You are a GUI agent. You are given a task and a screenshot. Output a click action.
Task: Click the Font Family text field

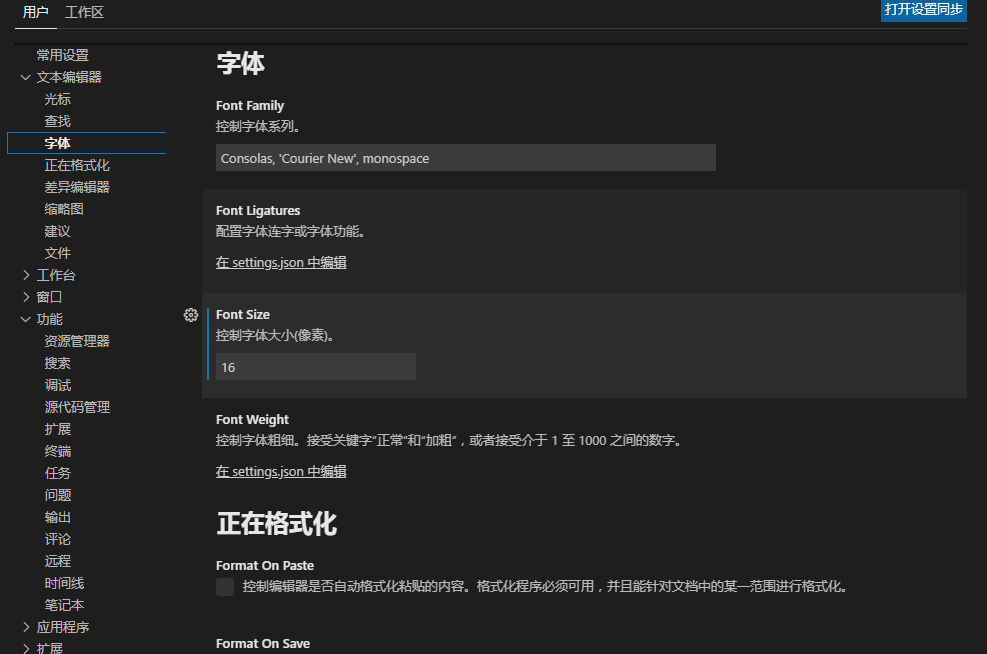[465, 158]
